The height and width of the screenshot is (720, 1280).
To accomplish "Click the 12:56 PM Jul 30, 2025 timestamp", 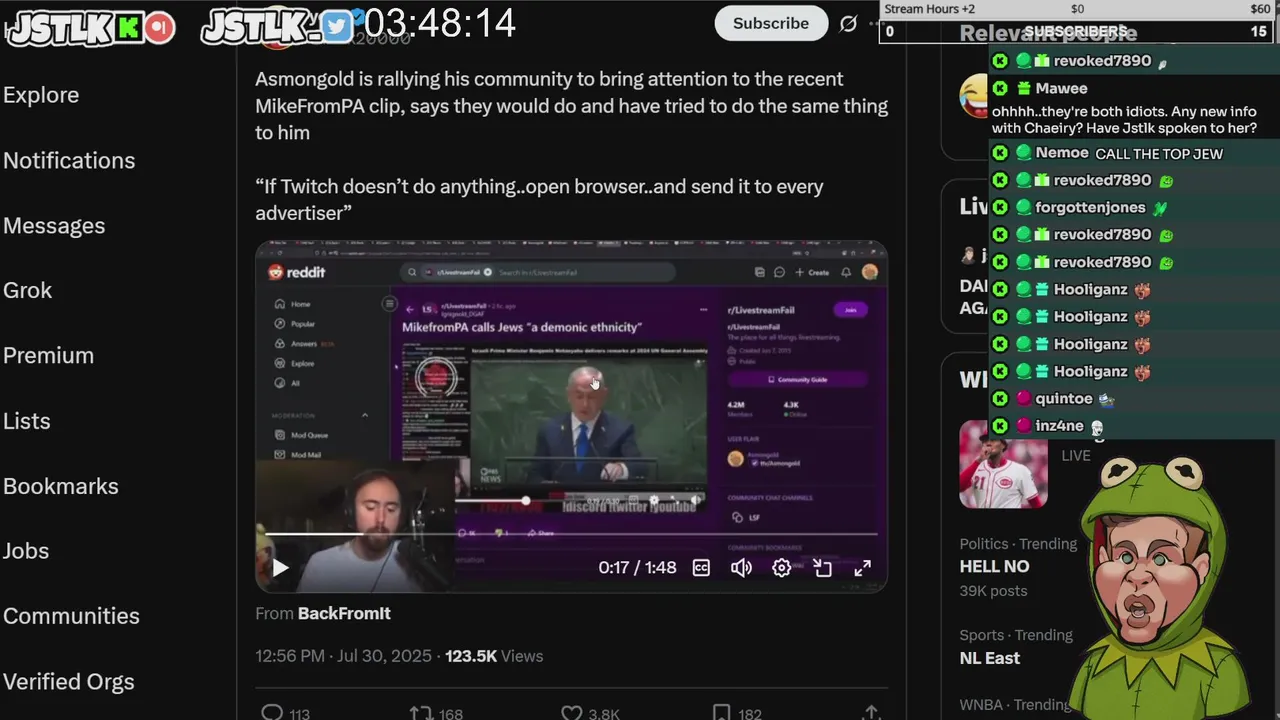I will 344,656.
